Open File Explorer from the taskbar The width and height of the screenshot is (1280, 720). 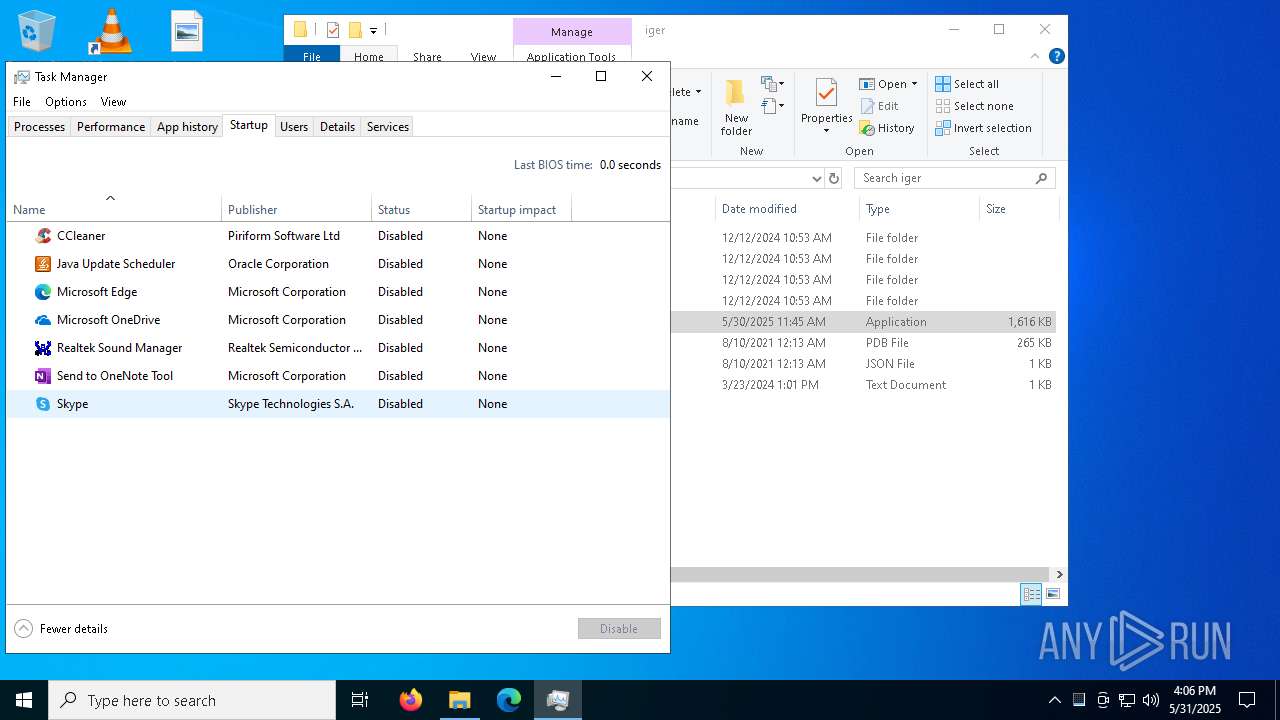[459, 700]
